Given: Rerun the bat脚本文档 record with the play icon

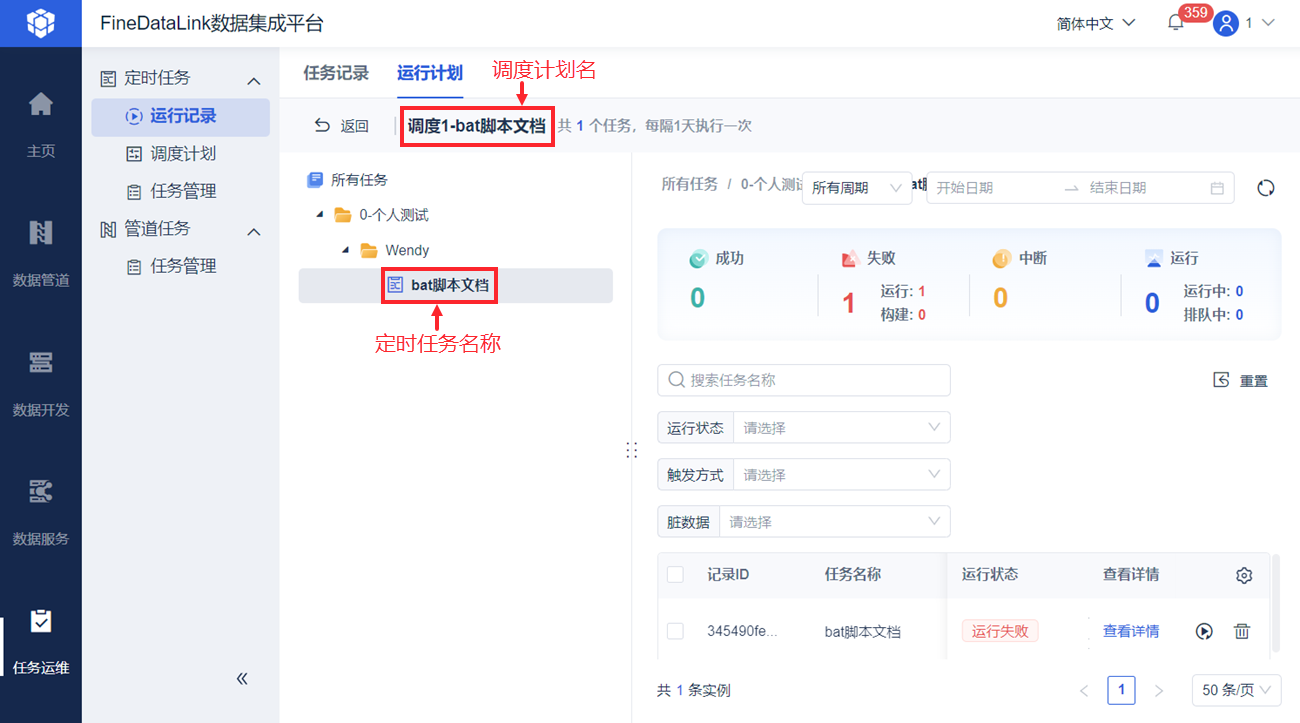Looking at the screenshot, I should tap(1204, 631).
